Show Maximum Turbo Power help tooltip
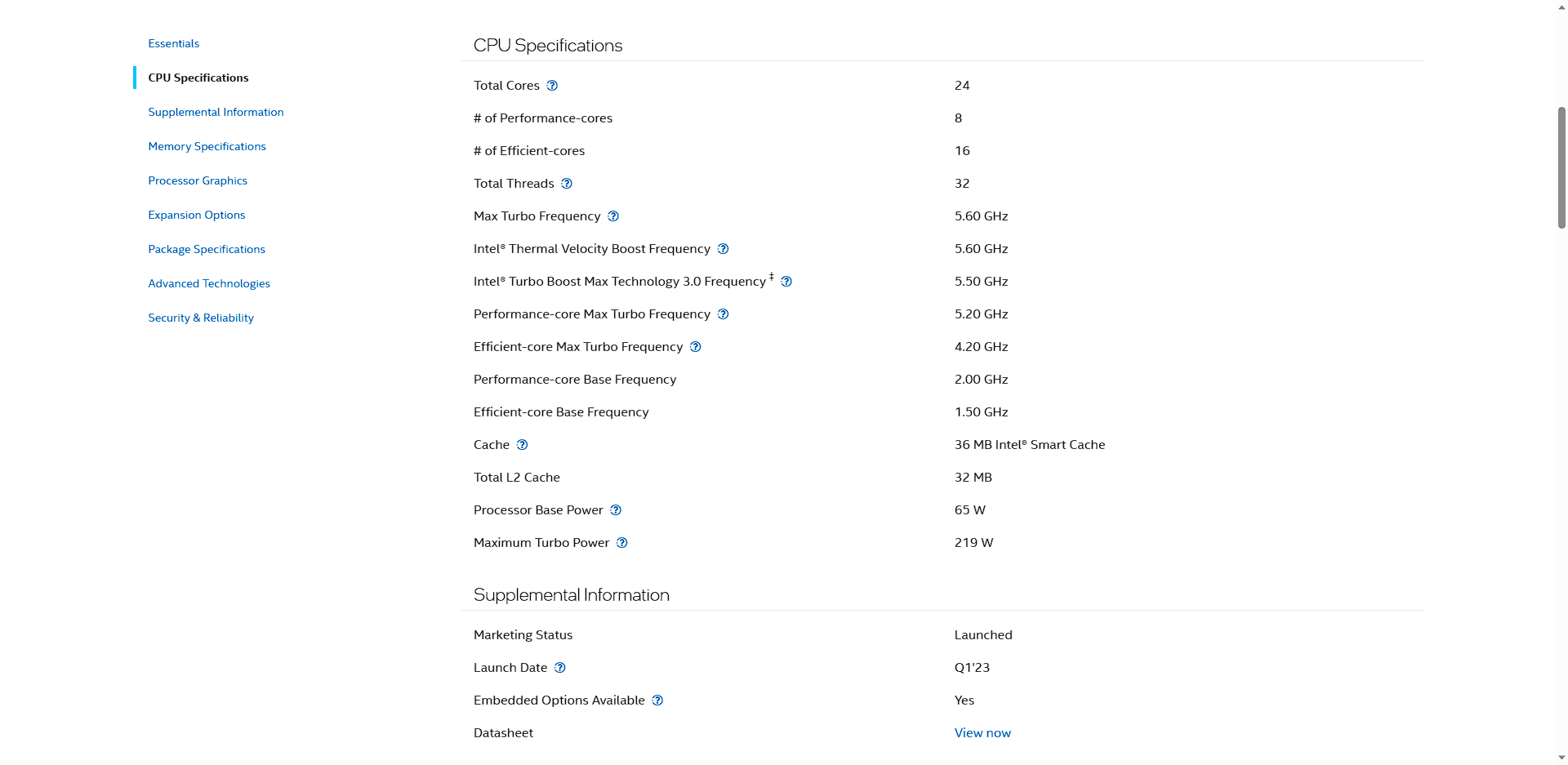Viewport: 1568px width, 765px height. (x=622, y=543)
